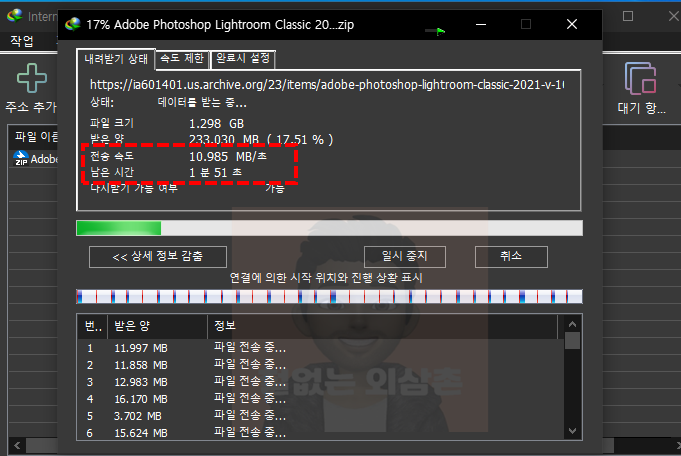Switch to the 내려받기 상태 tab

[x=116, y=59]
